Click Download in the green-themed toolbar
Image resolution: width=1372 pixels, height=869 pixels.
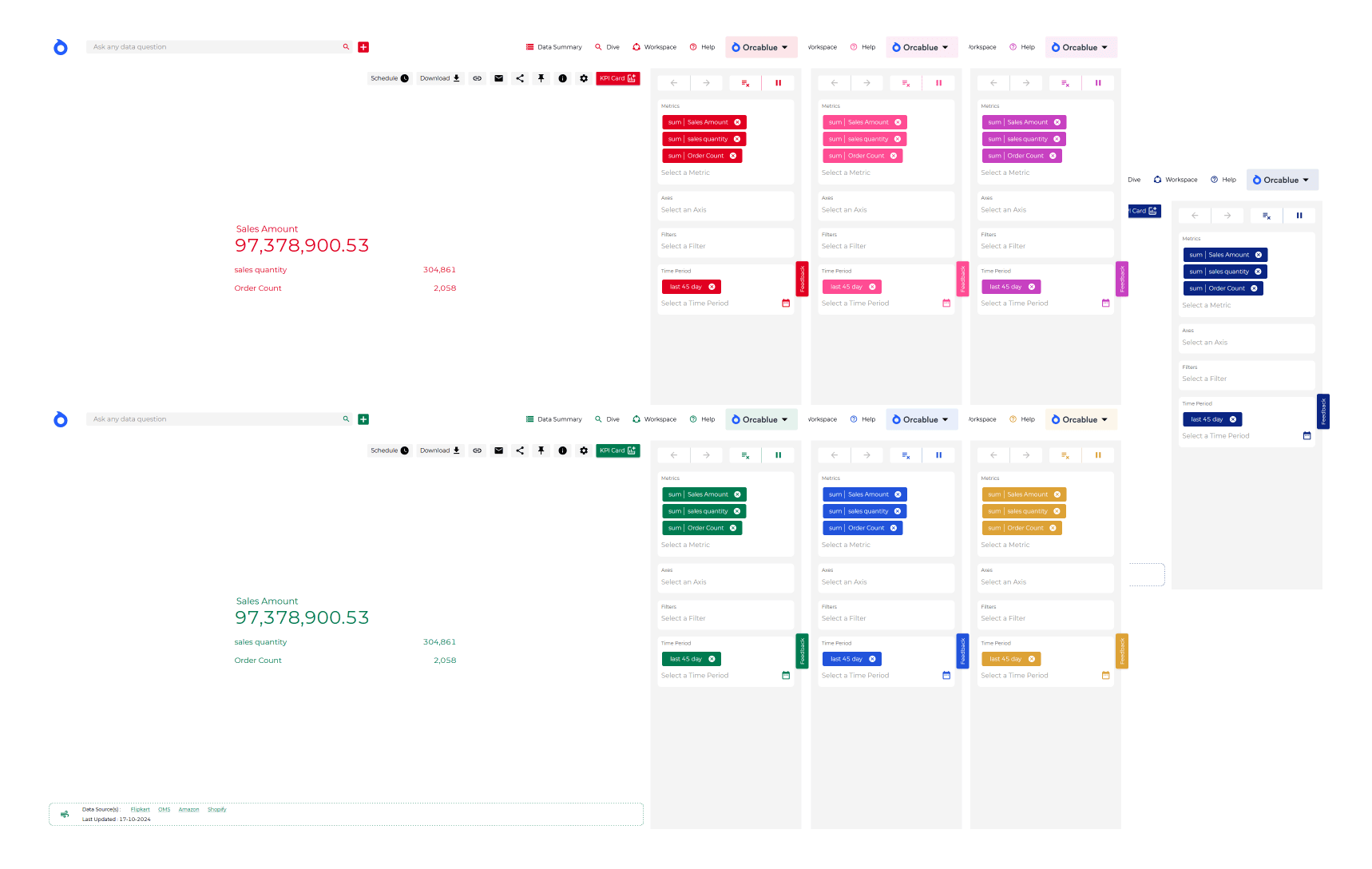tap(440, 450)
